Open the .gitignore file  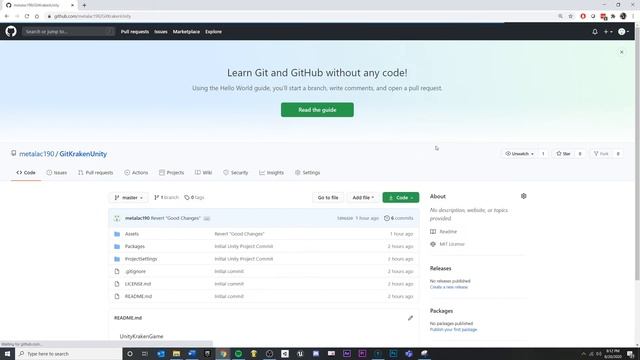[135, 271]
